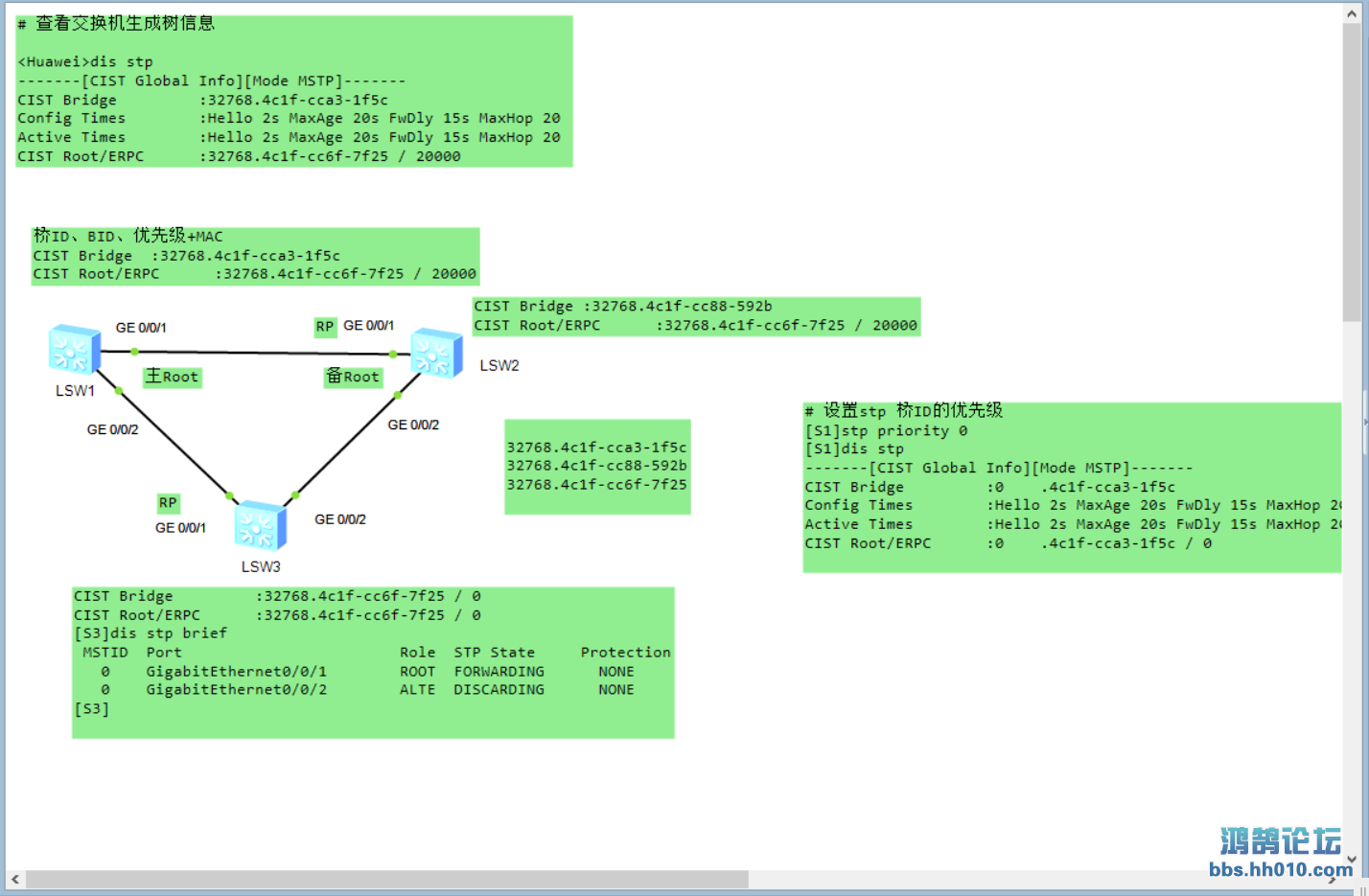Click the CIST Bridge line in LSW2 note
This screenshot has width=1369, height=896.
[623, 307]
